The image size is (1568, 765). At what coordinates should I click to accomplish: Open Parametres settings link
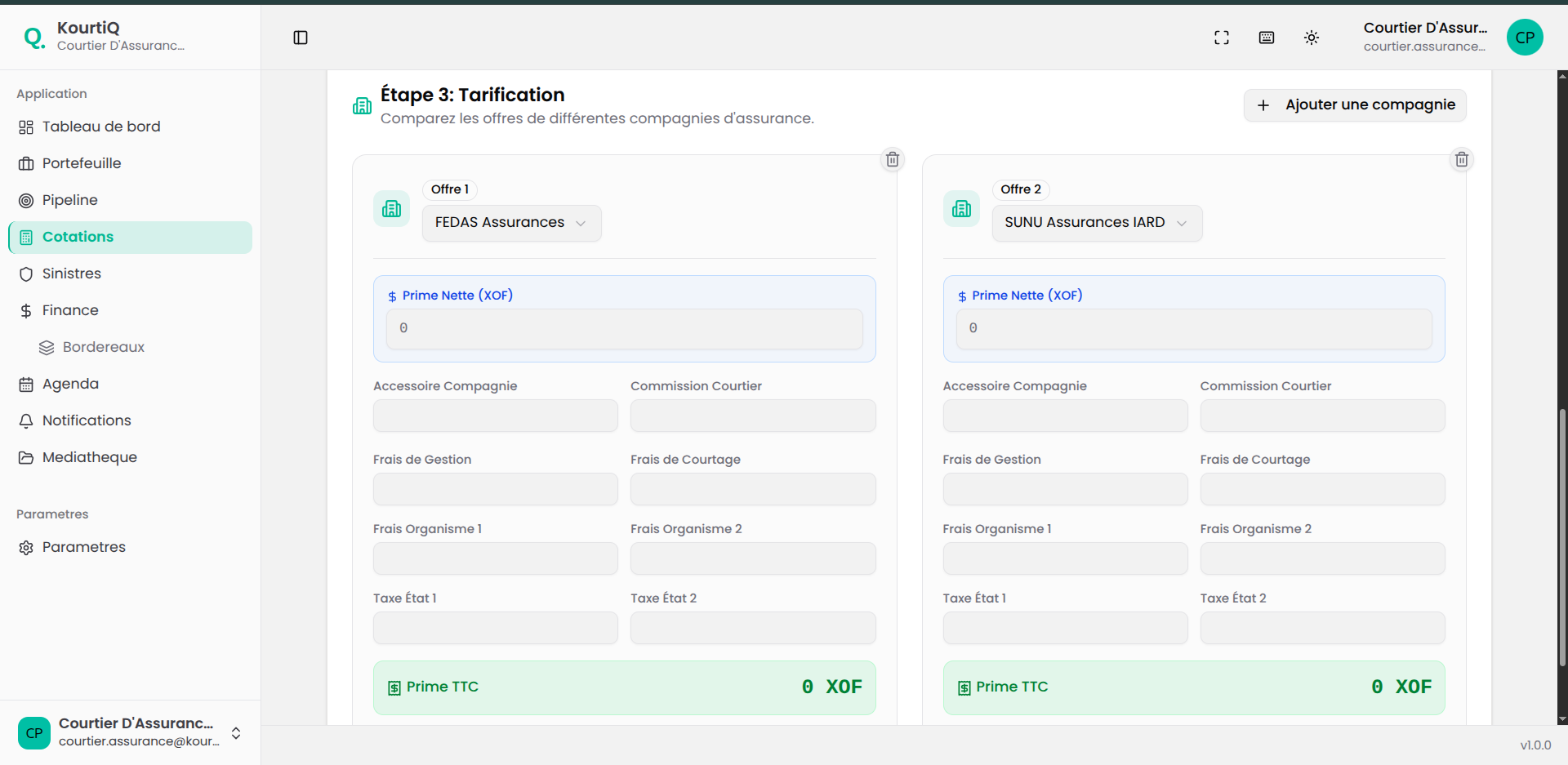click(84, 547)
